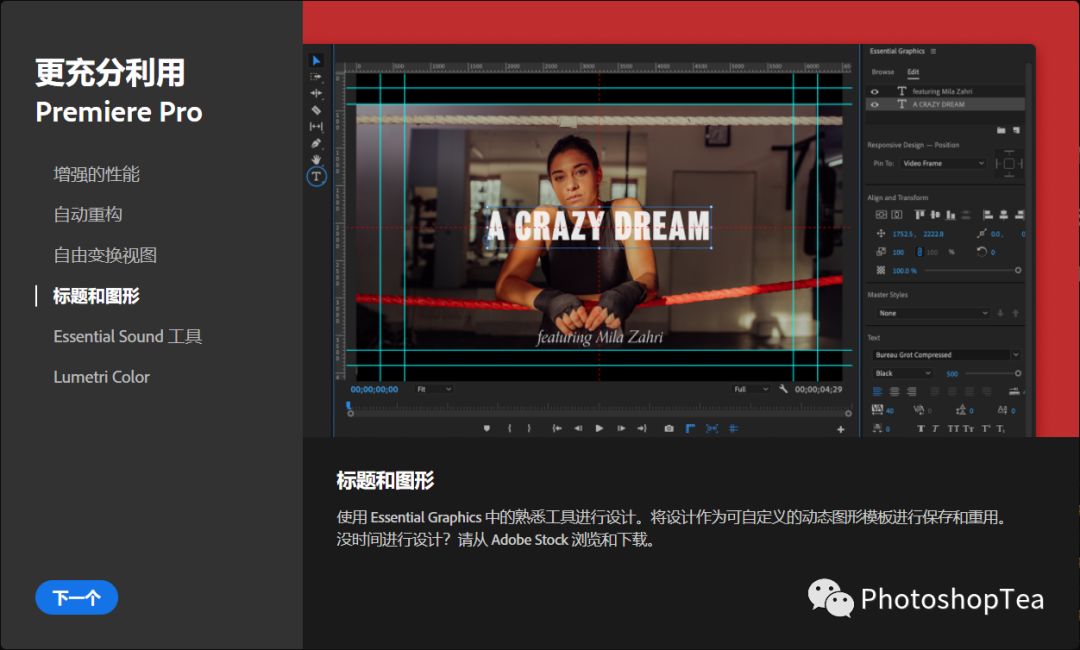Image resolution: width=1080 pixels, height=650 pixels.
Task: Click the Export Frame camera icon
Action: coord(669,428)
